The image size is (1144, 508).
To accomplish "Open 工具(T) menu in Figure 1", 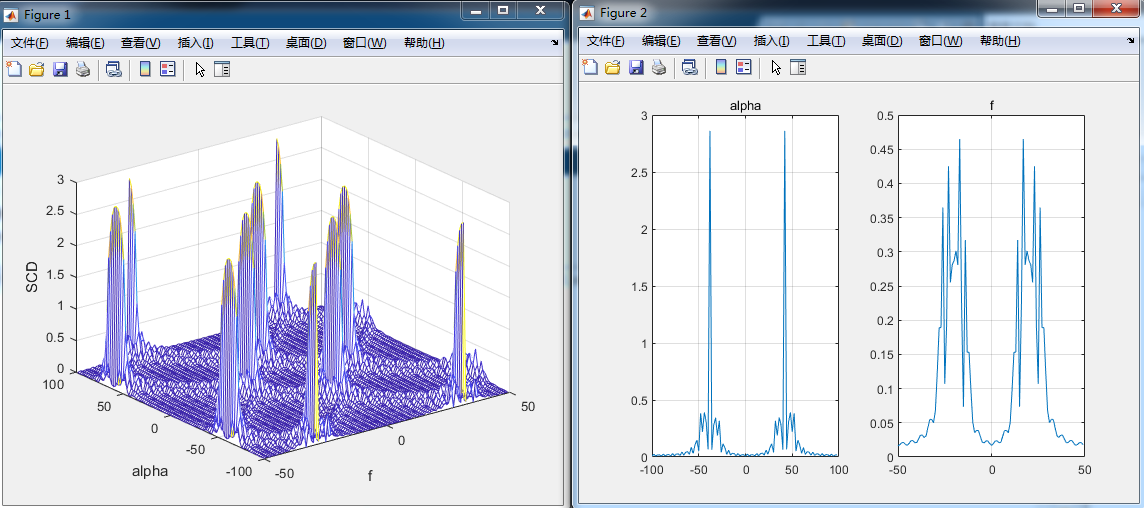I will point(250,43).
